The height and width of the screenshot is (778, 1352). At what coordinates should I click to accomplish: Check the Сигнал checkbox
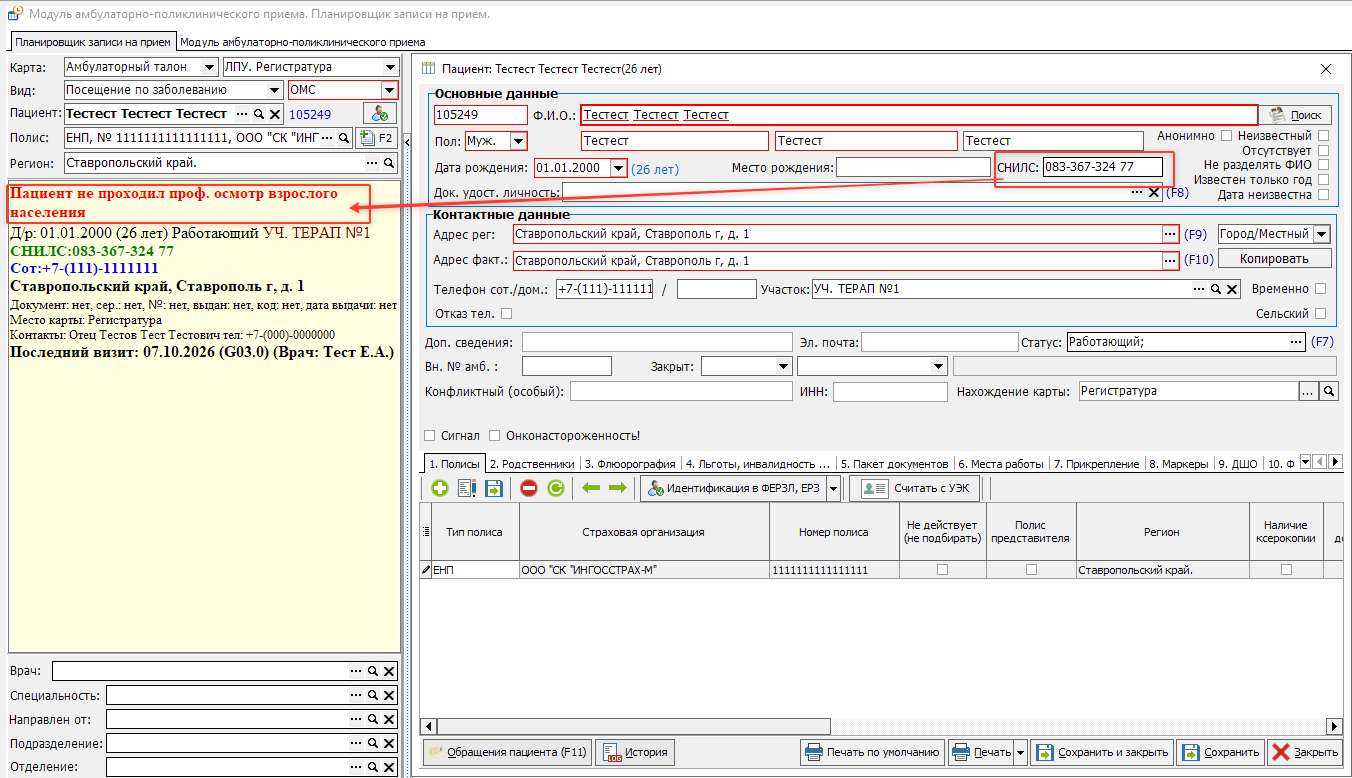click(x=430, y=436)
